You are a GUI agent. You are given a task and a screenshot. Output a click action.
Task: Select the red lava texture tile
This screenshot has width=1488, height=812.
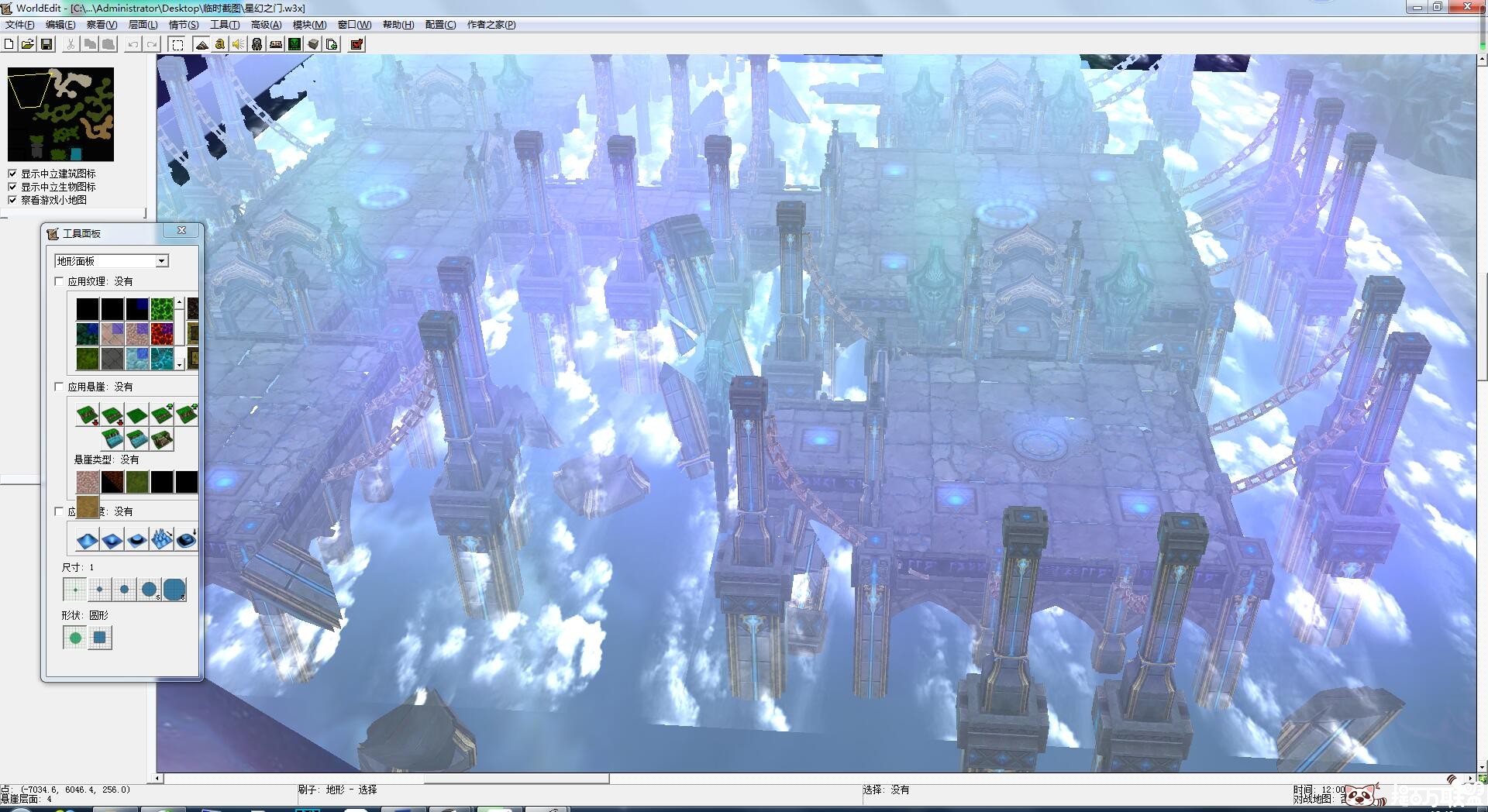click(162, 334)
